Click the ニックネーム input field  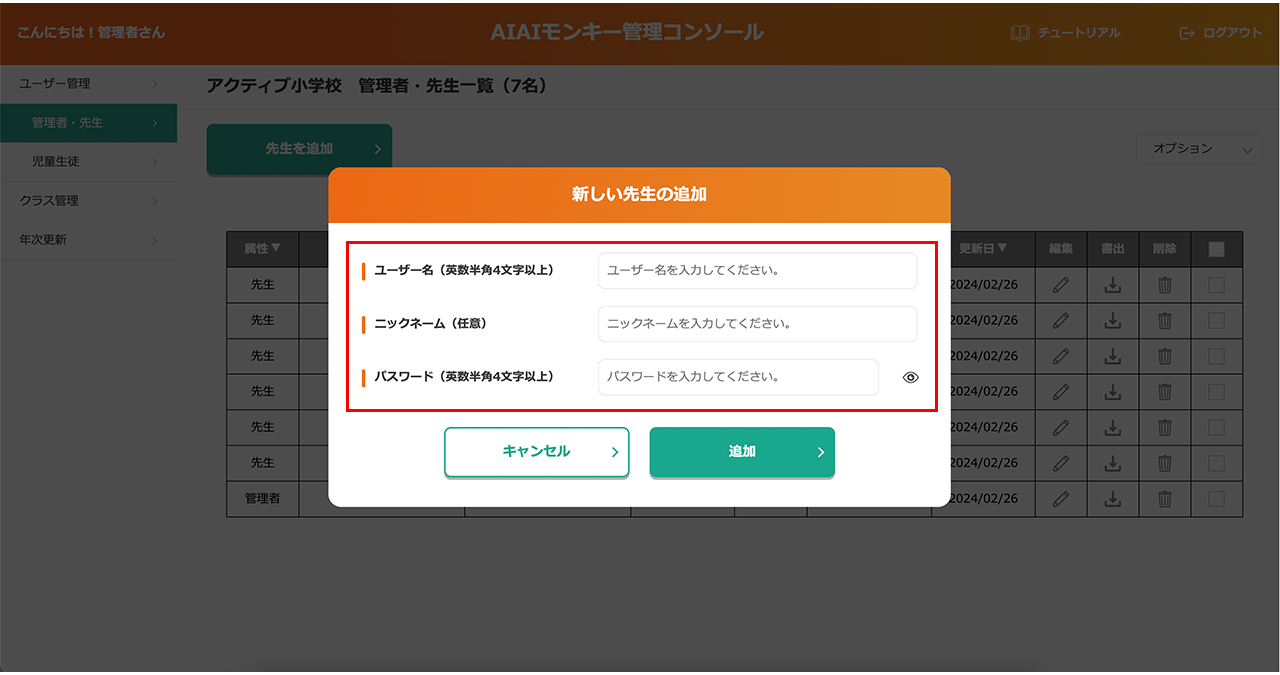[757, 324]
